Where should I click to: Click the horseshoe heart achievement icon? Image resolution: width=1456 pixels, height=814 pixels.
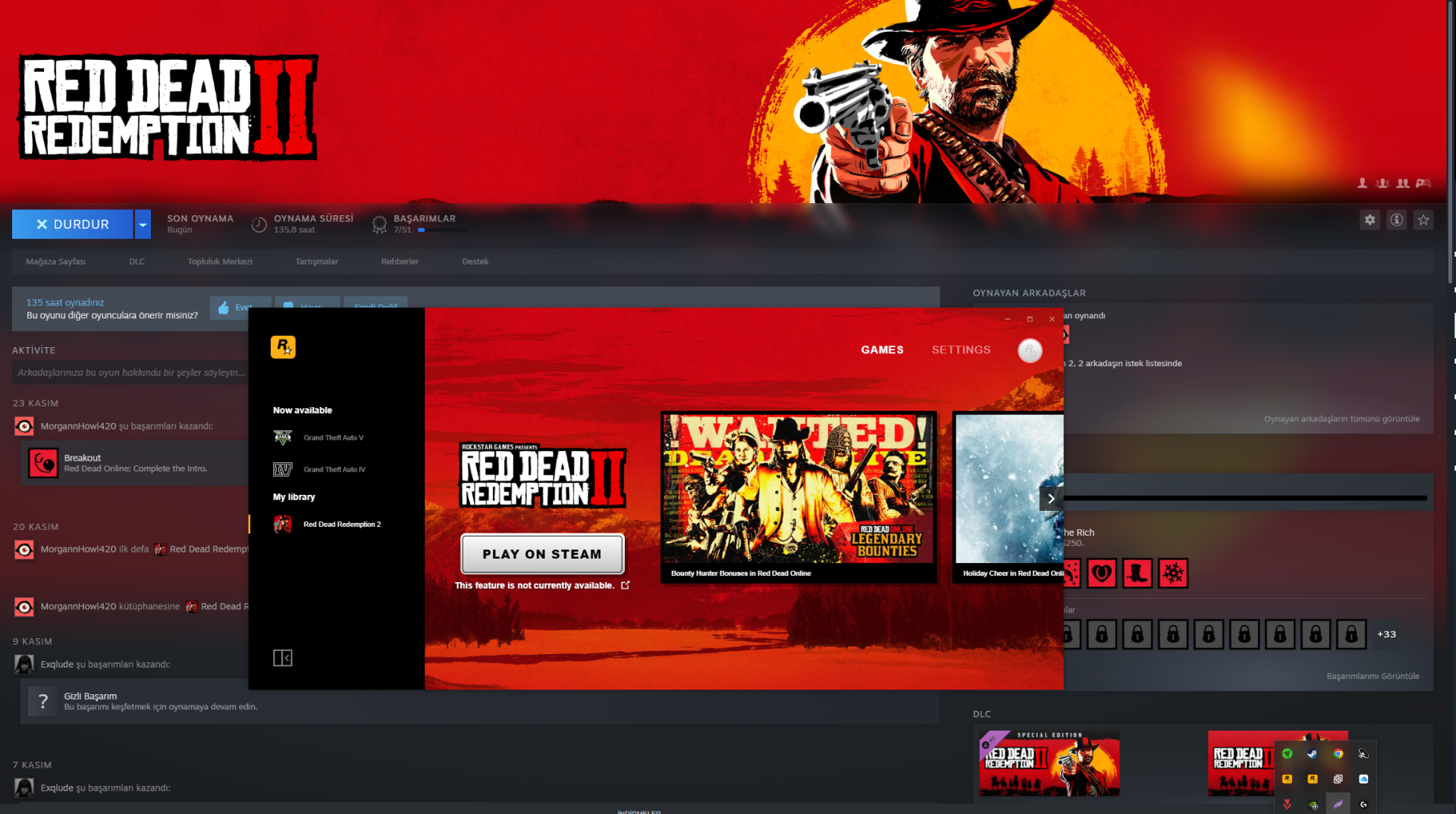pos(1102,574)
